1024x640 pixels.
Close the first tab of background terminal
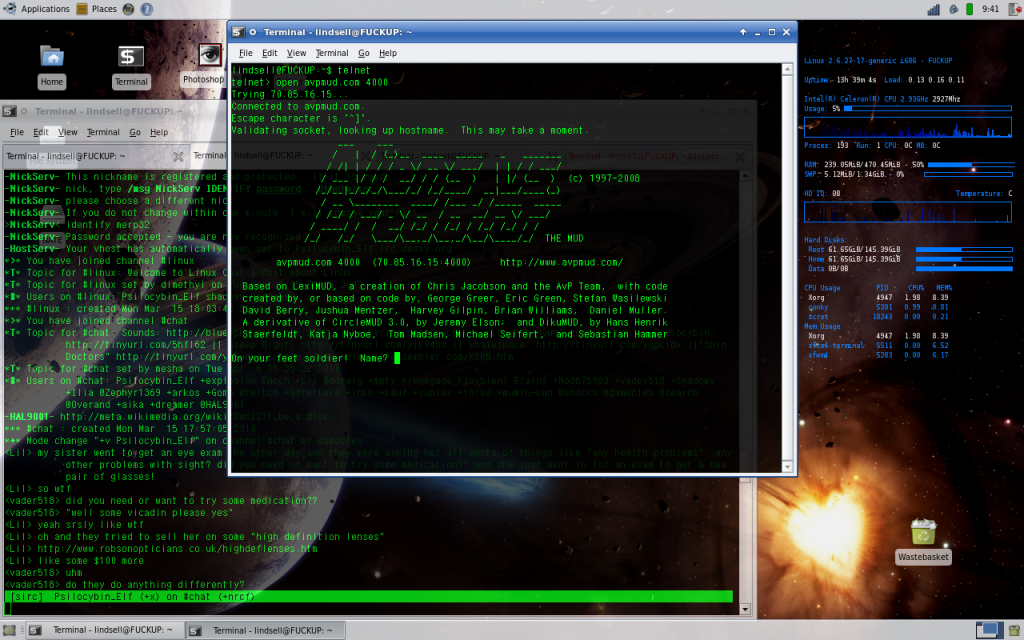click(x=178, y=156)
